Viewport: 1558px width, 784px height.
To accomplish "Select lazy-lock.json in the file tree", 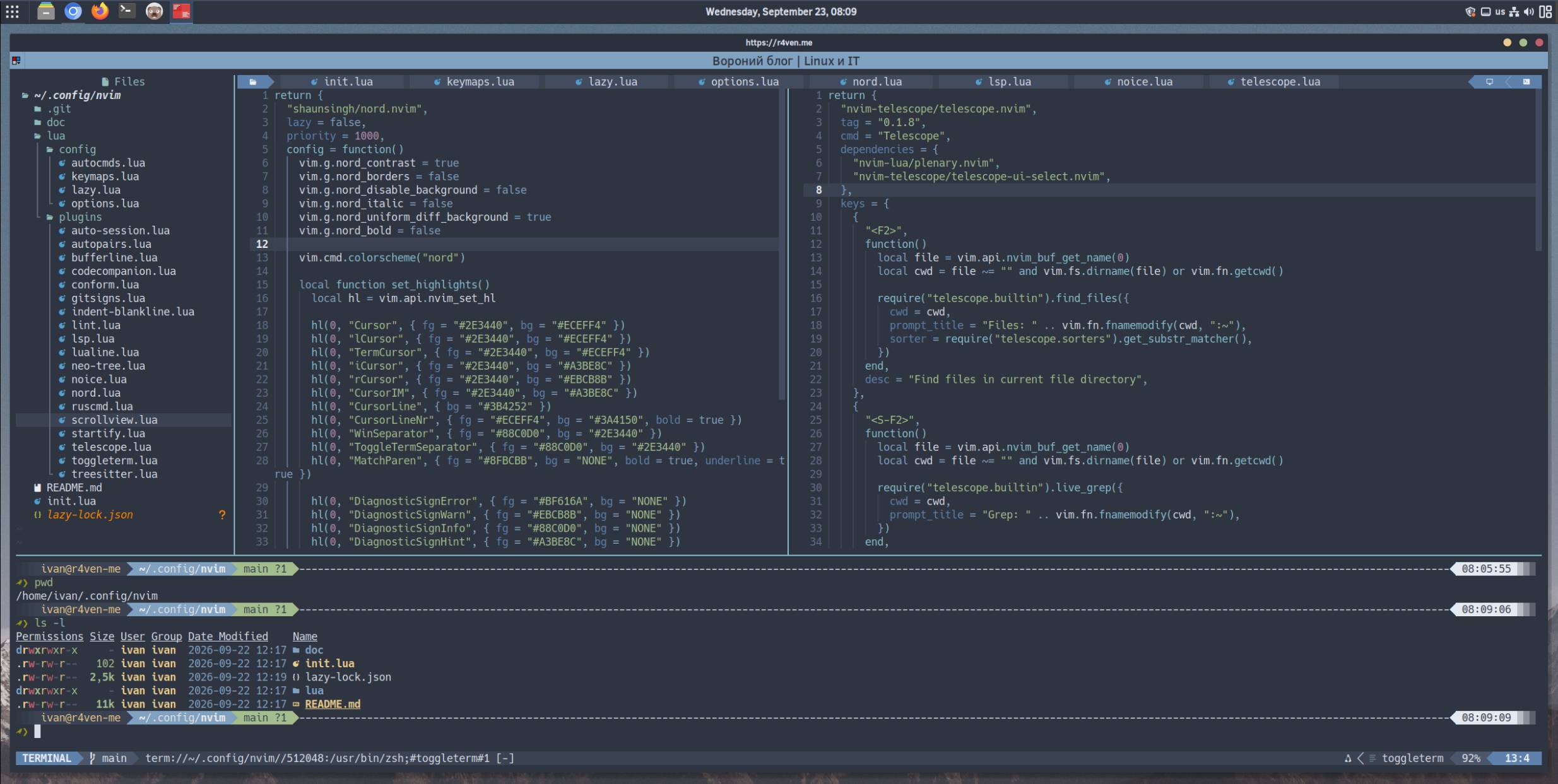I will [x=83, y=515].
